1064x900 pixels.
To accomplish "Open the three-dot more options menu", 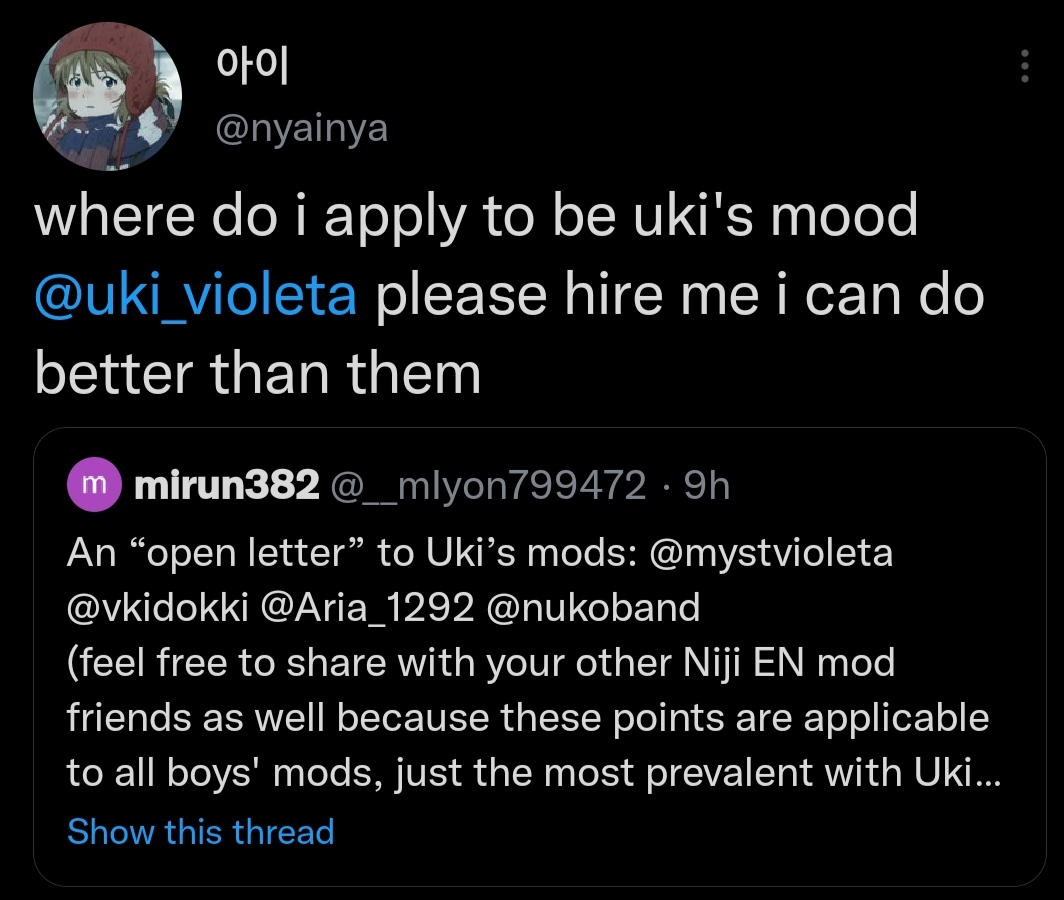I will [1023, 67].
